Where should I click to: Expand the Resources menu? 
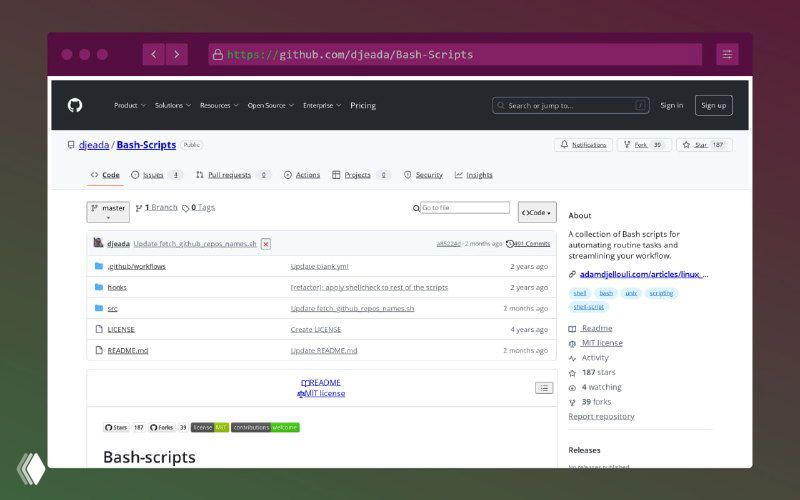219,106
